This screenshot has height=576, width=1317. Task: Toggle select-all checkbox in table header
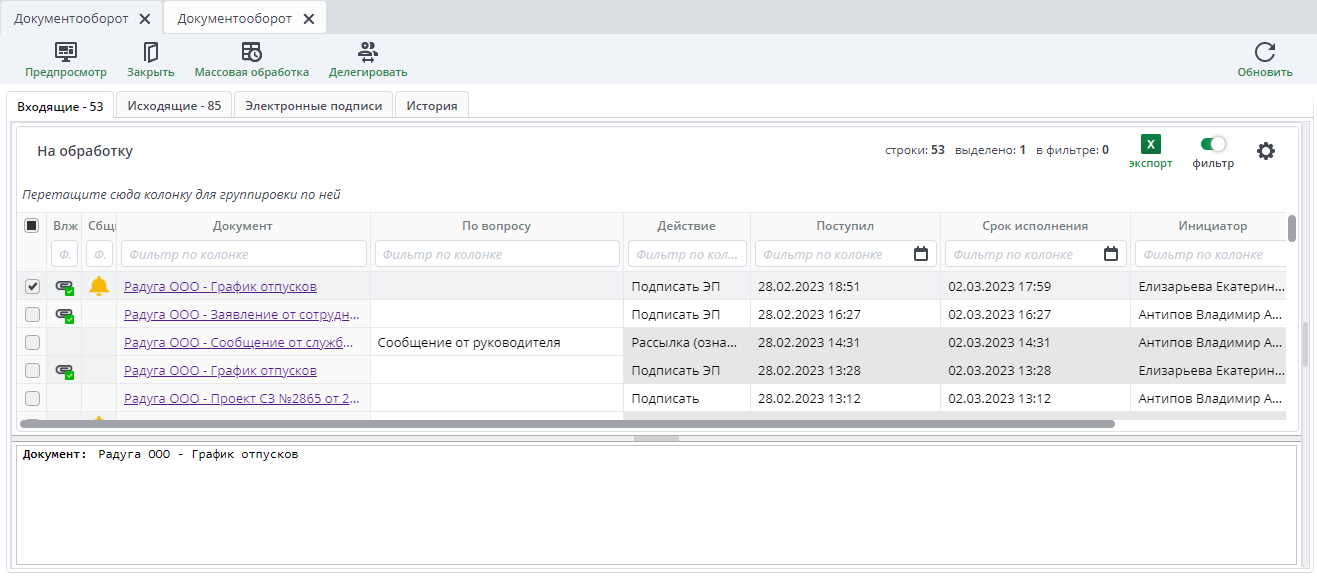[32, 226]
